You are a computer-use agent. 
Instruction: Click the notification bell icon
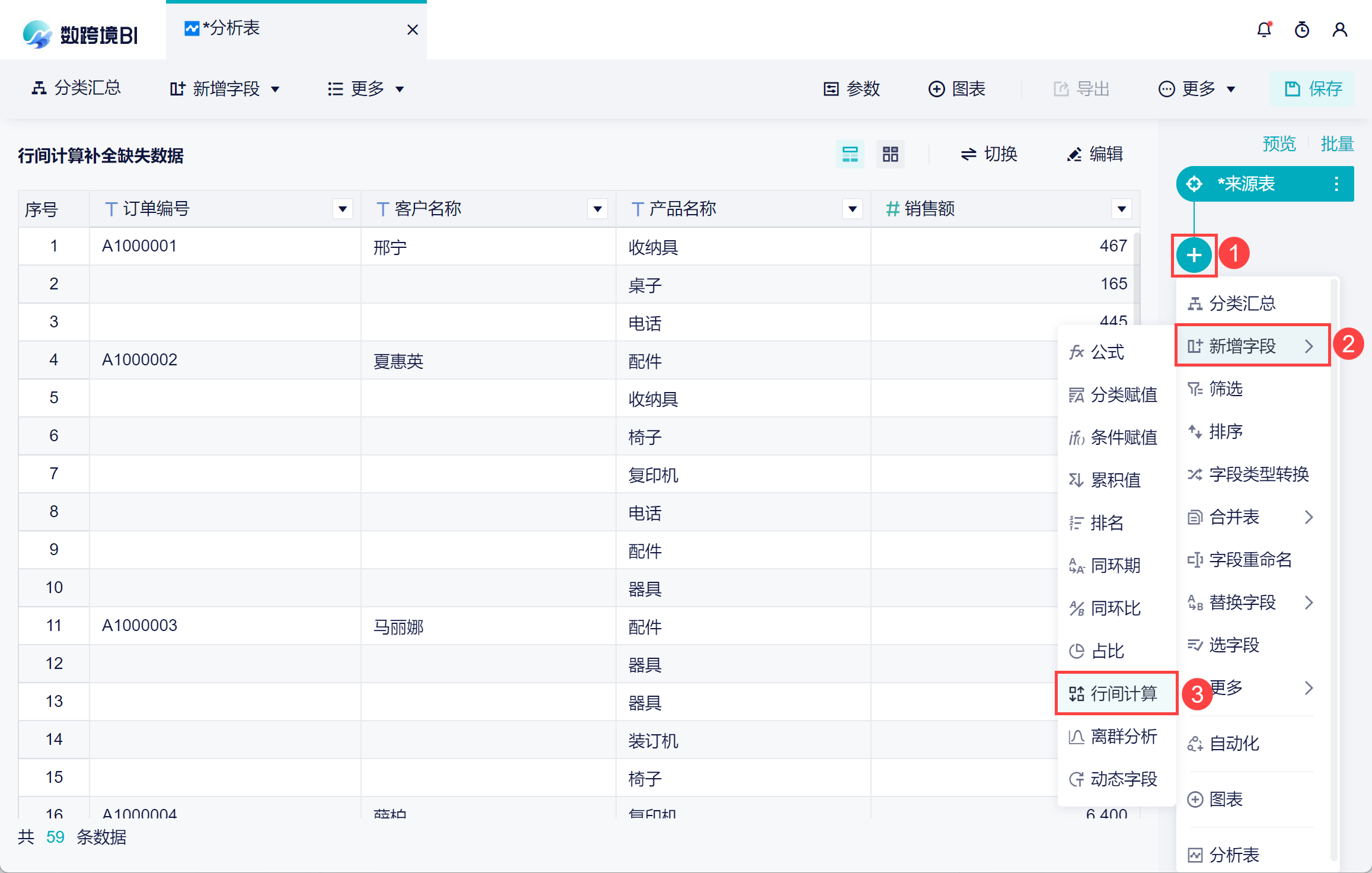[x=1263, y=30]
